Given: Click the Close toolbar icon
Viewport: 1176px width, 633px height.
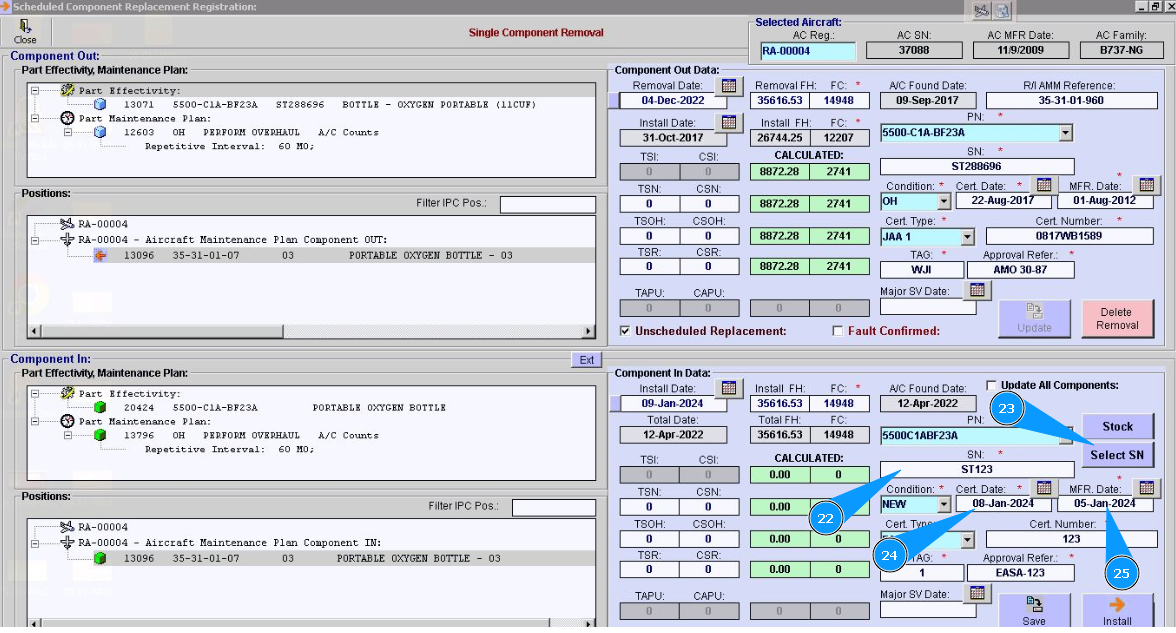Looking at the screenshot, I should [25, 31].
